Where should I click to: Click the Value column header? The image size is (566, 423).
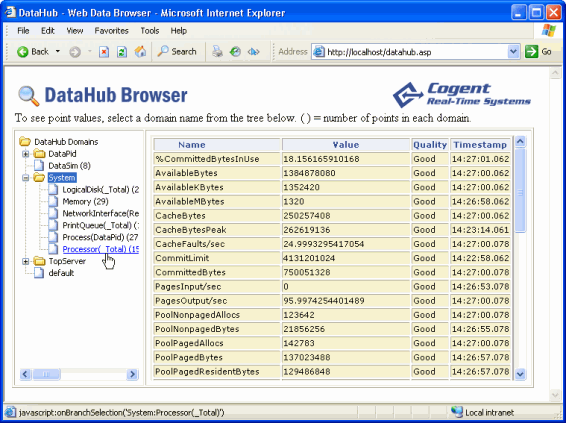click(346, 145)
